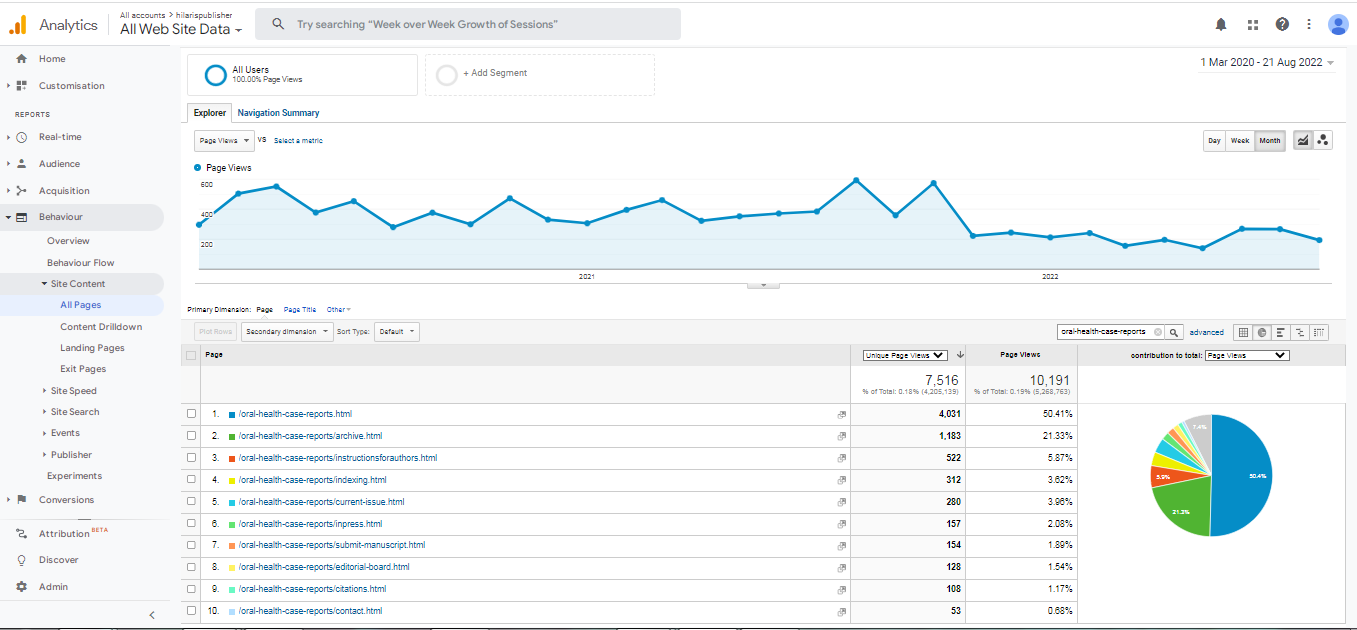
Task: Click the Admin gear icon in sidebar
Action: pyautogui.click(x=21, y=587)
